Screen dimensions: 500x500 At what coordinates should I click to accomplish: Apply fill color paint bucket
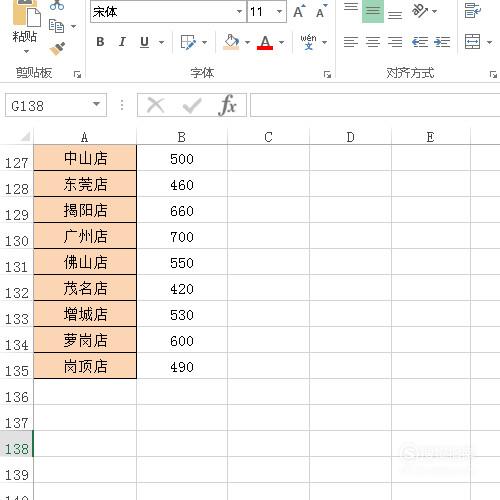(x=231, y=42)
